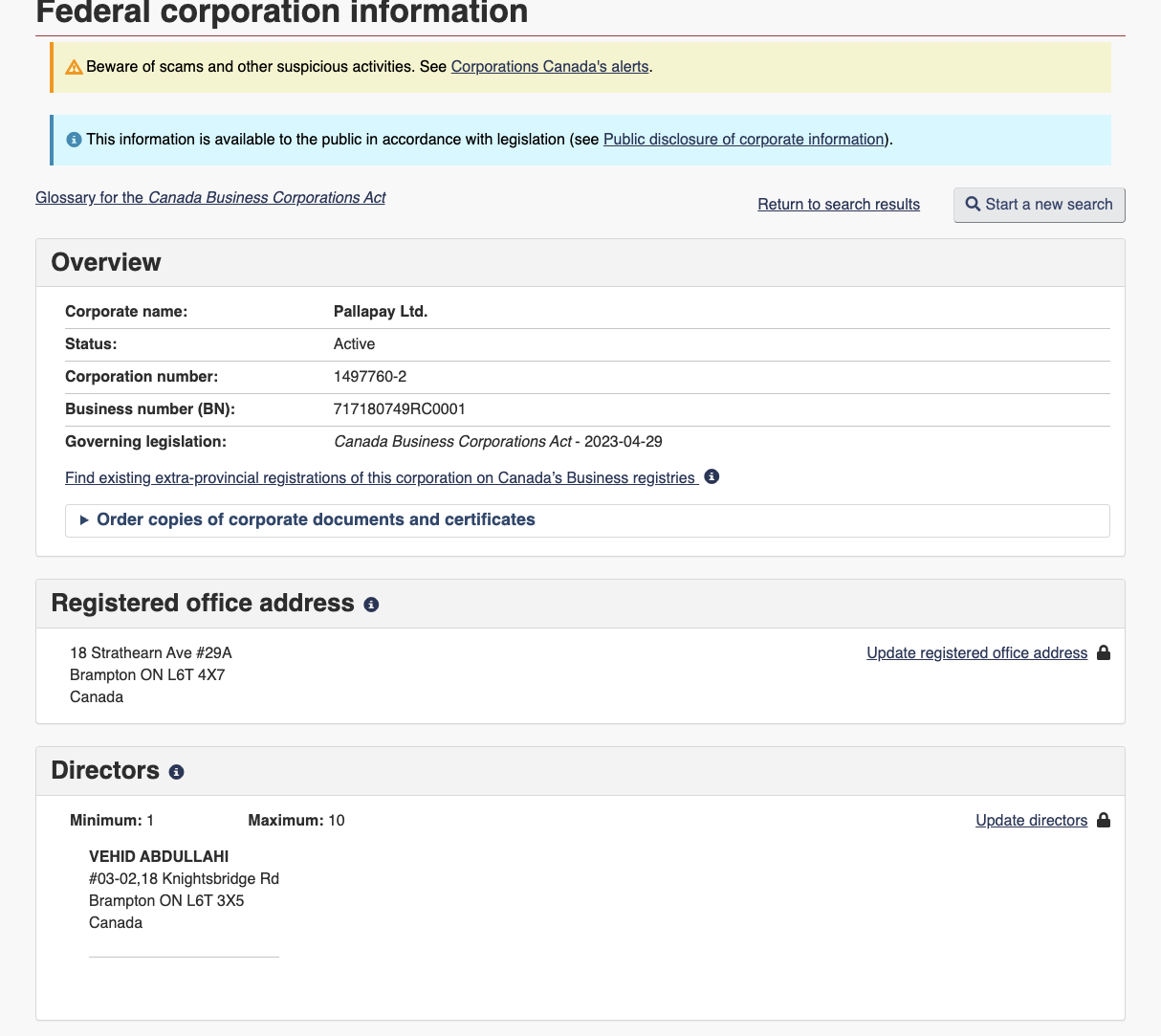Click Update registered office address link
This screenshot has width=1161, height=1036.
[976, 653]
